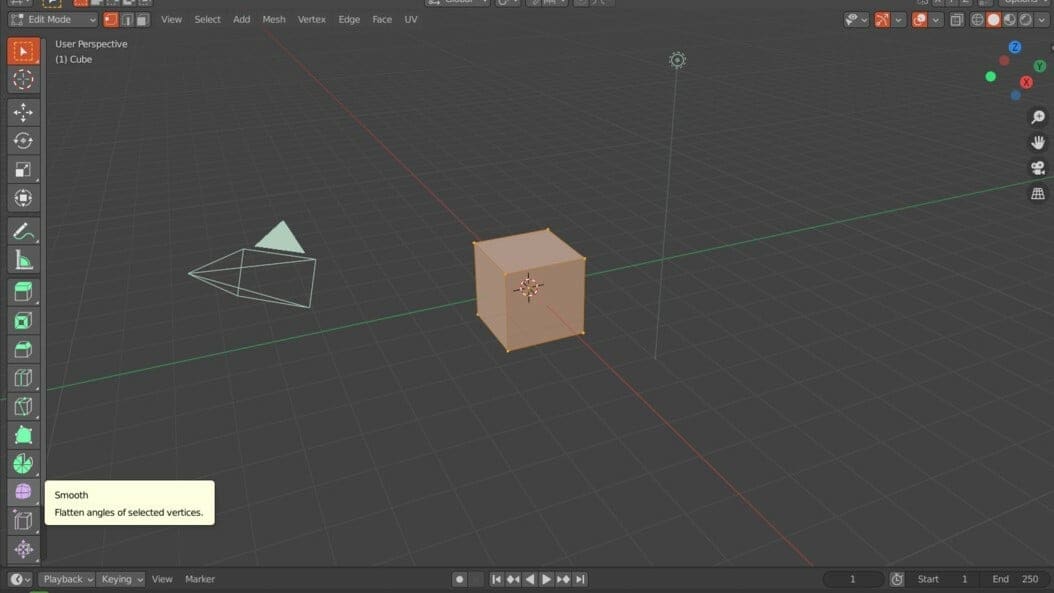Select the Measure tool

[23, 260]
